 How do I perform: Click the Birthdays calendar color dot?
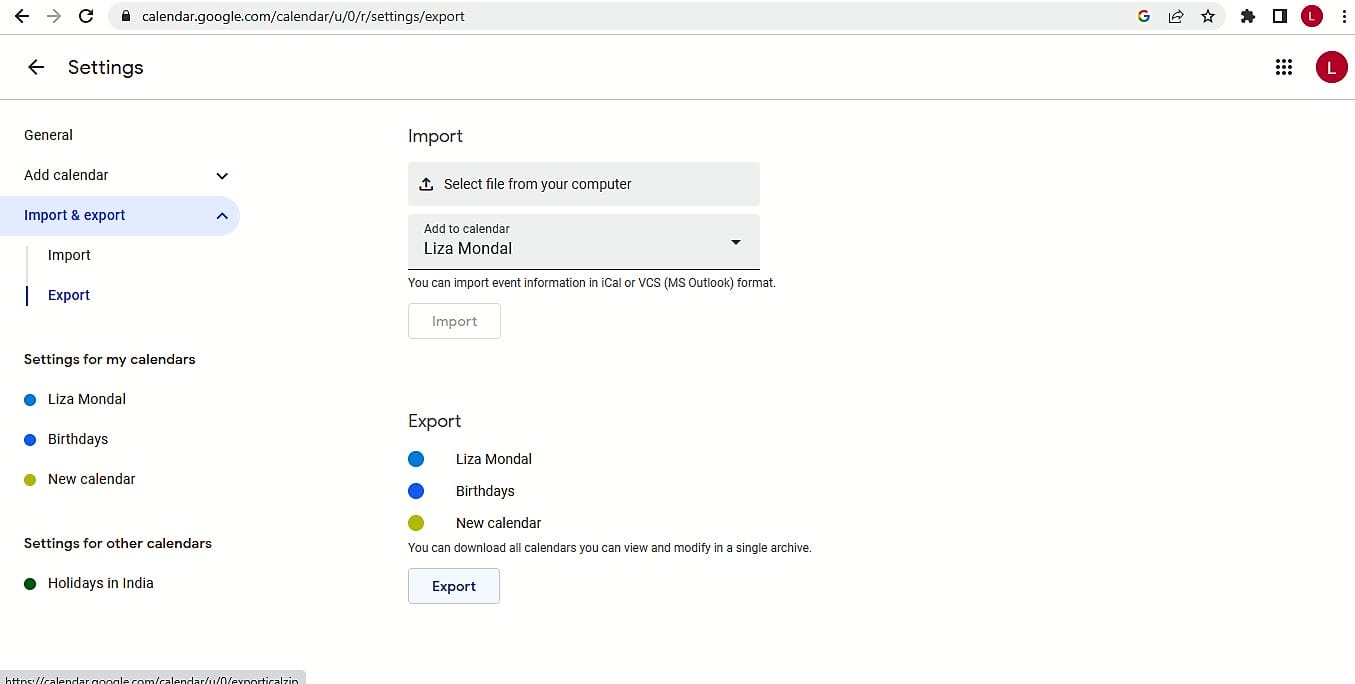(x=416, y=491)
